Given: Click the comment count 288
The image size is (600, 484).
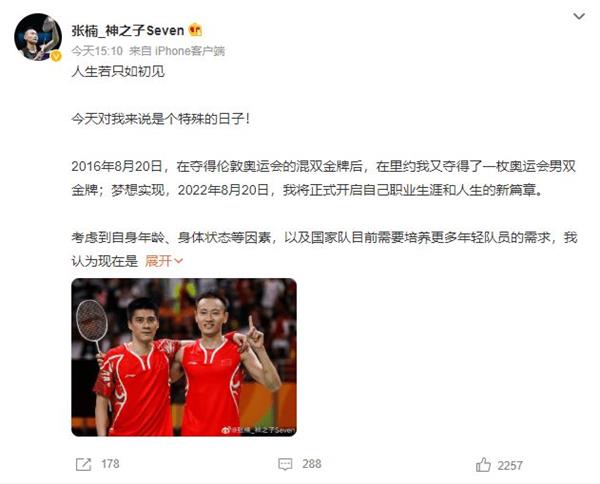Looking at the screenshot, I should click(311, 464).
